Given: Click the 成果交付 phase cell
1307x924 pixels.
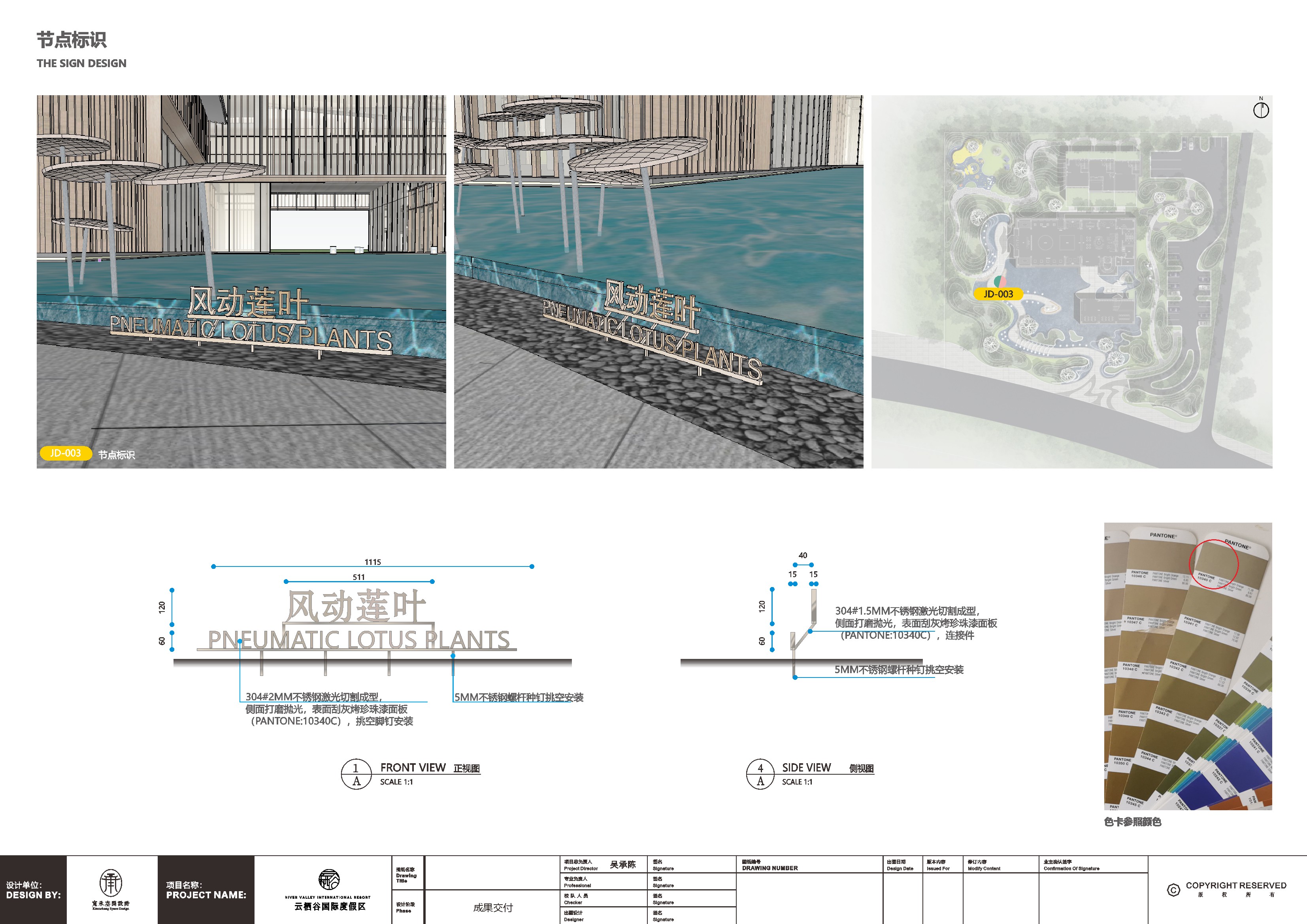Looking at the screenshot, I should [x=493, y=907].
